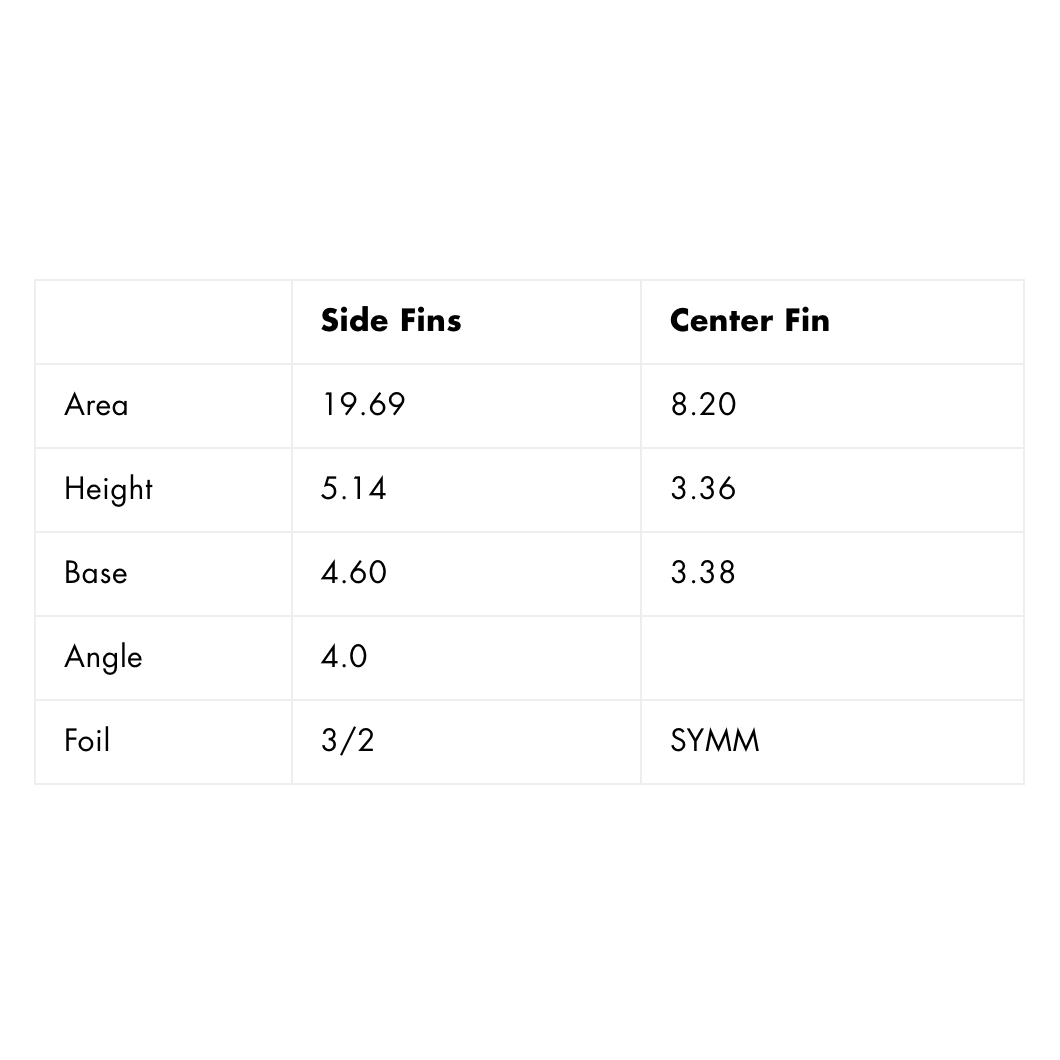The image size is (1060, 1060).
Task: Click the Center Fin column header
Action: point(749,321)
